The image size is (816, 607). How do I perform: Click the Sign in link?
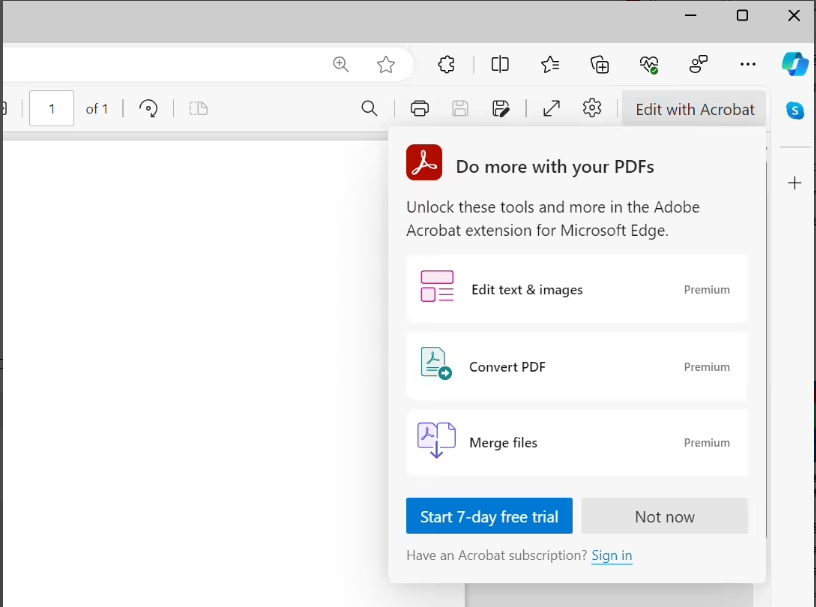(612, 555)
